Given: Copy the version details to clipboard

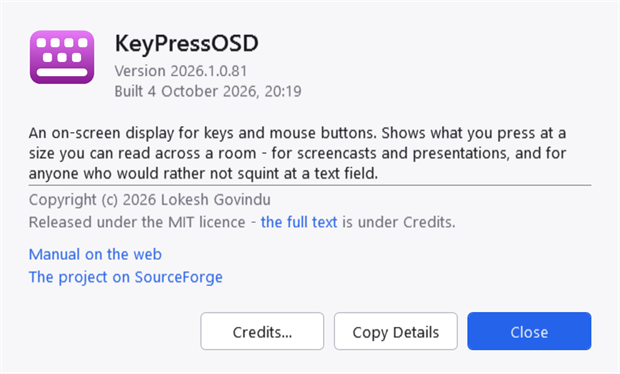Looking at the screenshot, I should (x=396, y=331).
